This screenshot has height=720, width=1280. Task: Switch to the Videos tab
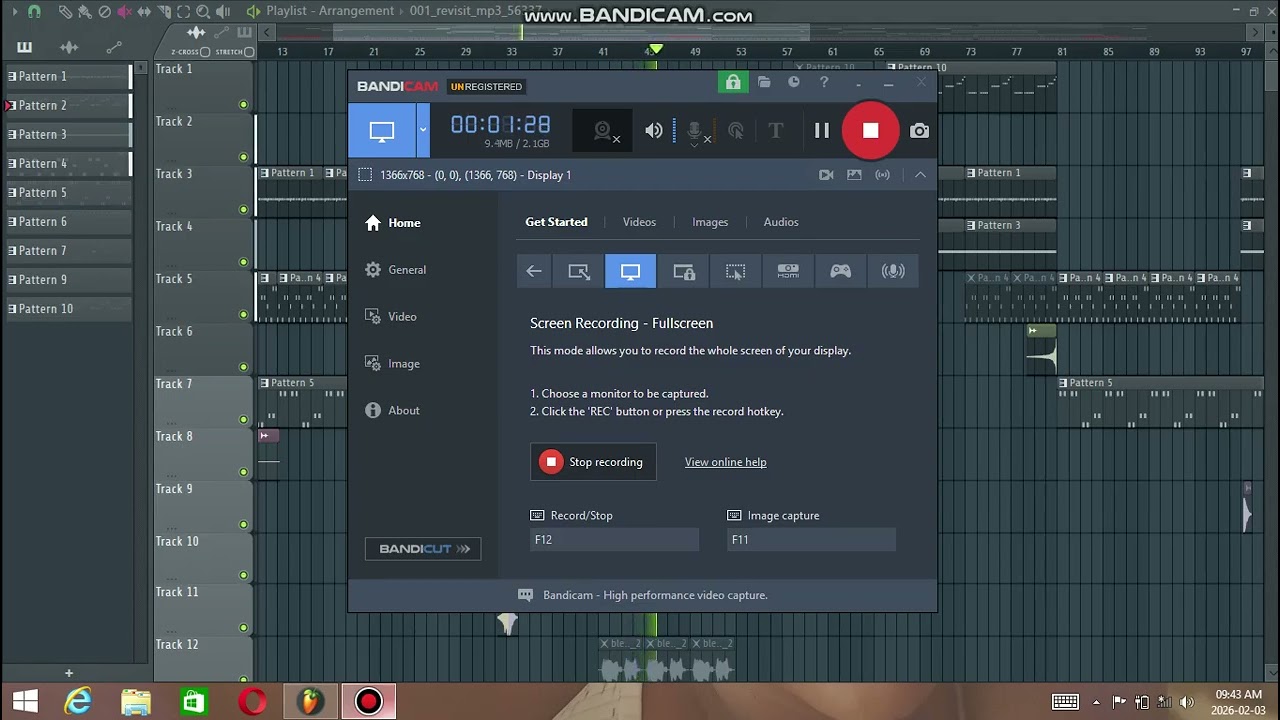coord(639,222)
